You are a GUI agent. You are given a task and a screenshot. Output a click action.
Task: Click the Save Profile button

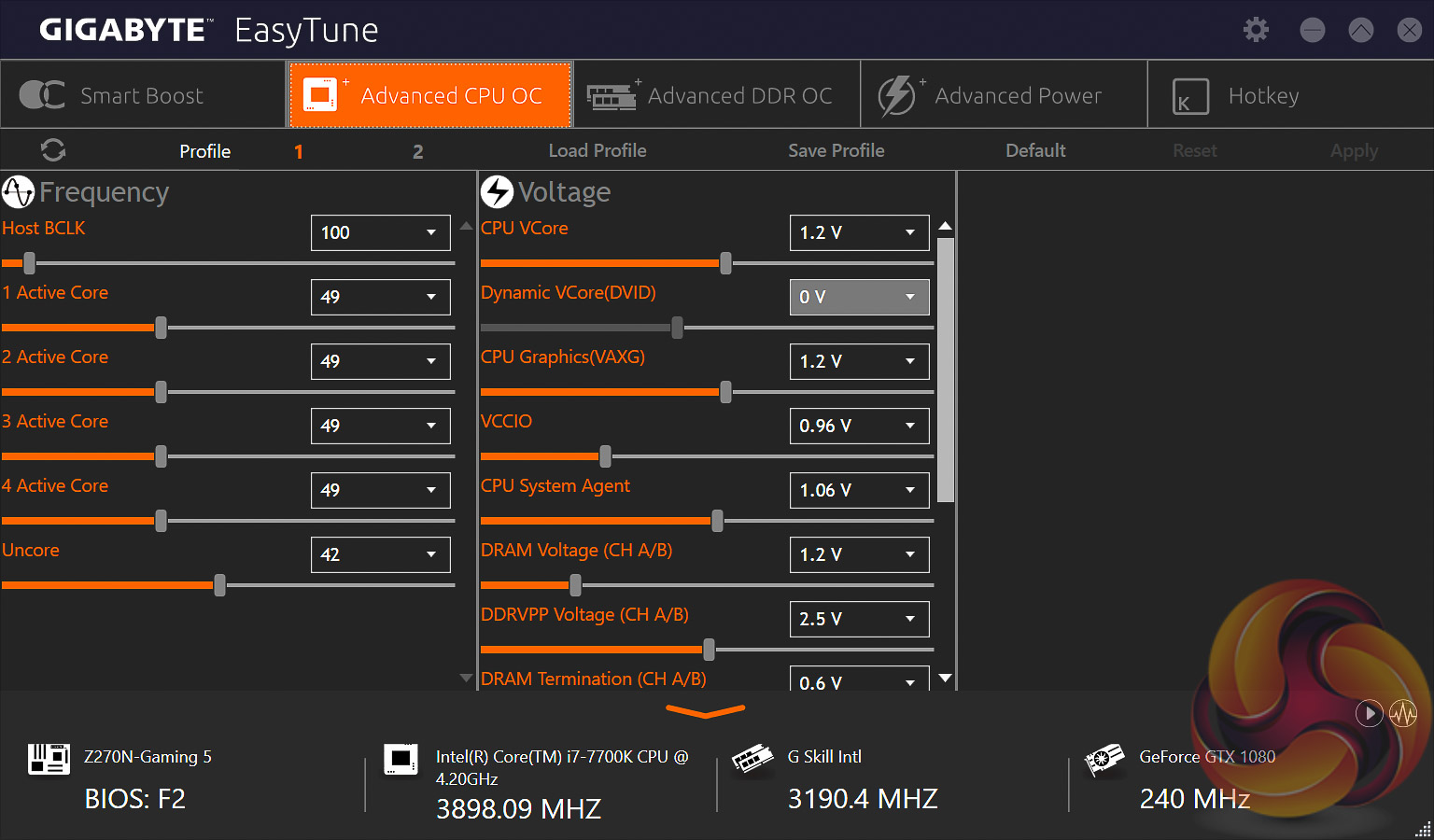click(x=836, y=150)
